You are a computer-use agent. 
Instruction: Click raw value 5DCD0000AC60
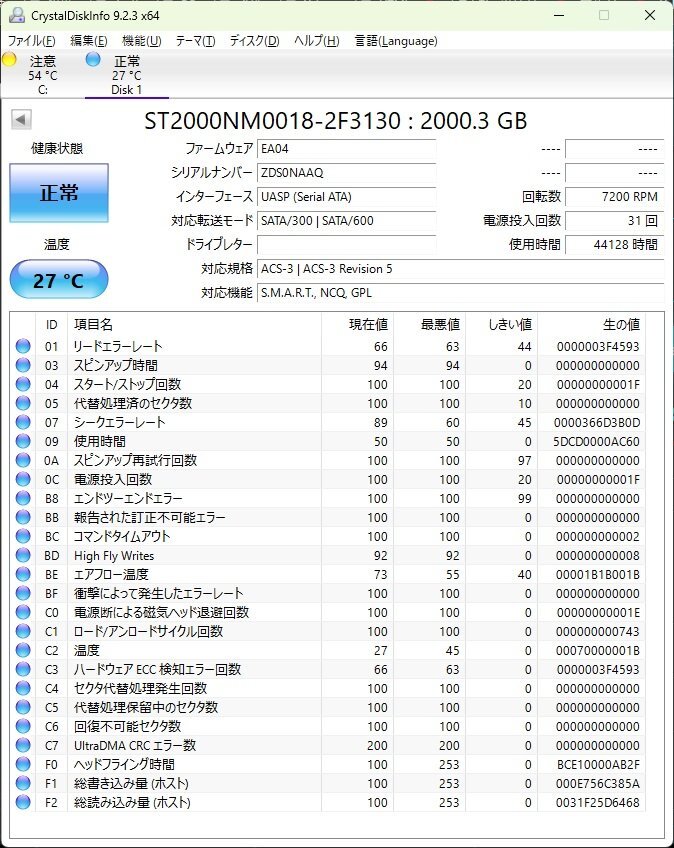[596, 441]
